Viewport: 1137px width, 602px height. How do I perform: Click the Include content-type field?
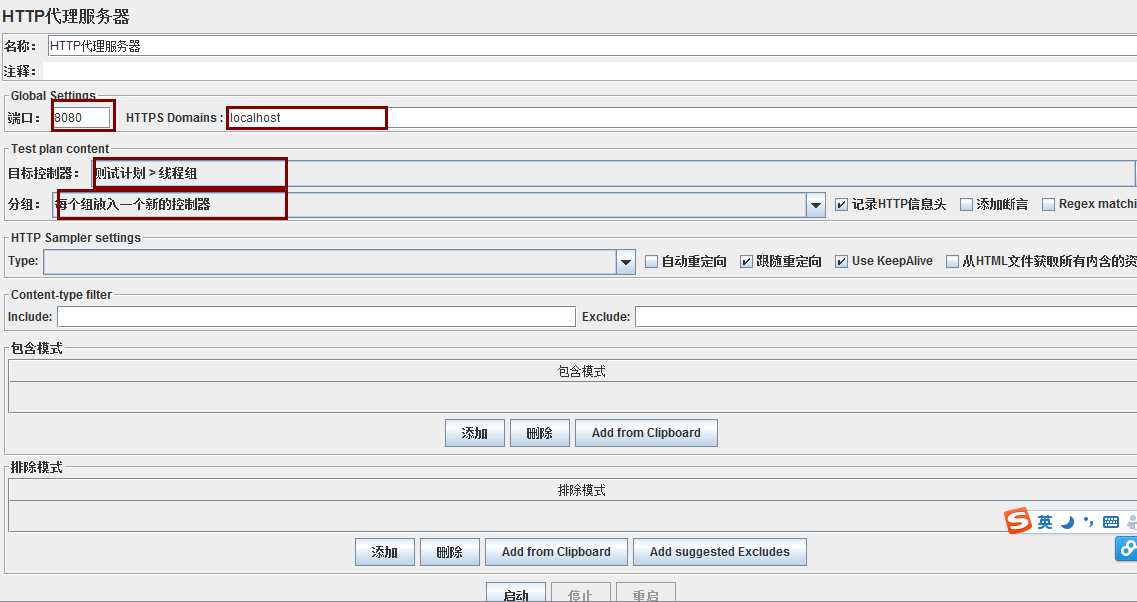click(x=316, y=317)
